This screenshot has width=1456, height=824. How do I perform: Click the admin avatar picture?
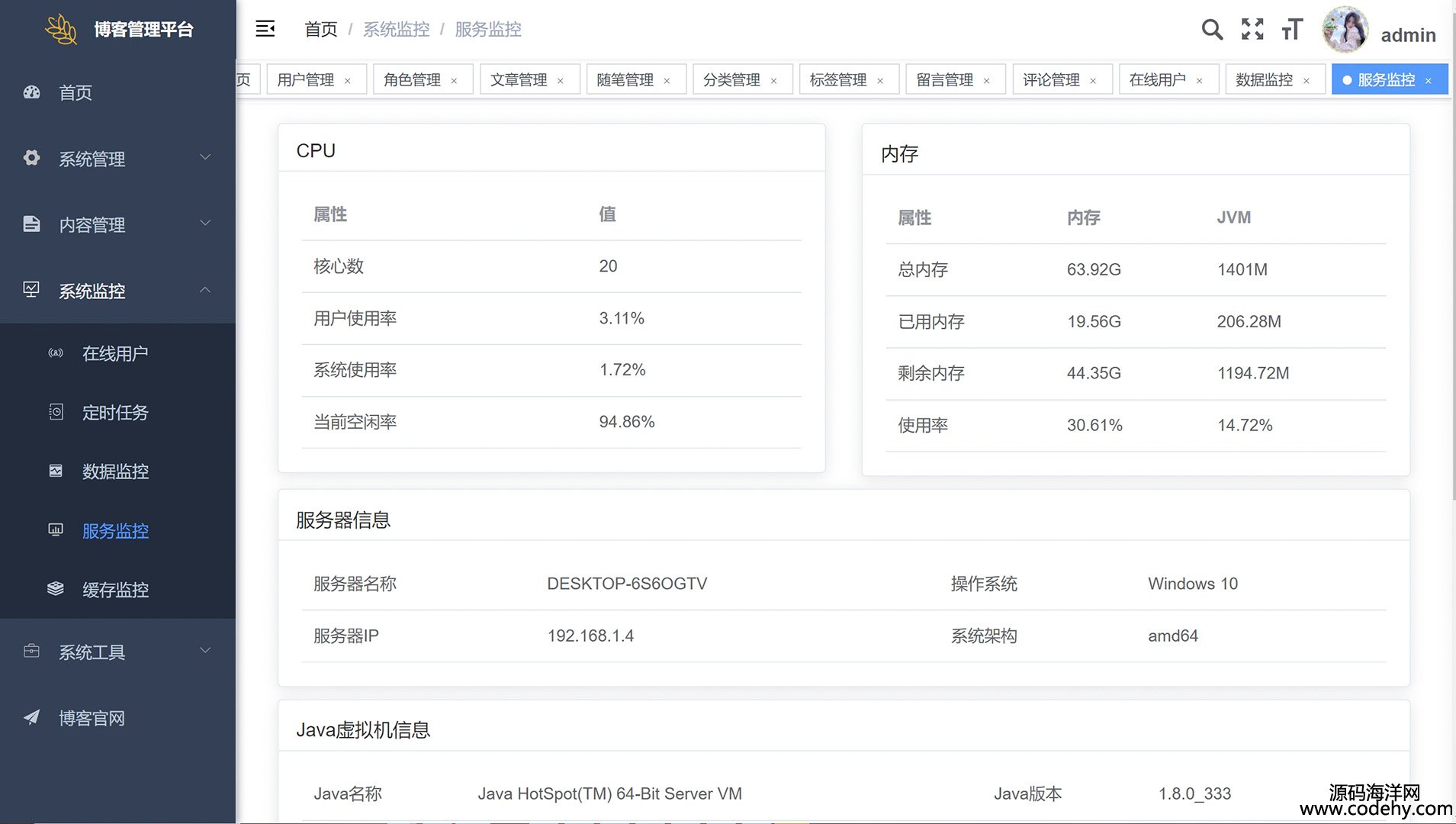pyautogui.click(x=1345, y=30)
